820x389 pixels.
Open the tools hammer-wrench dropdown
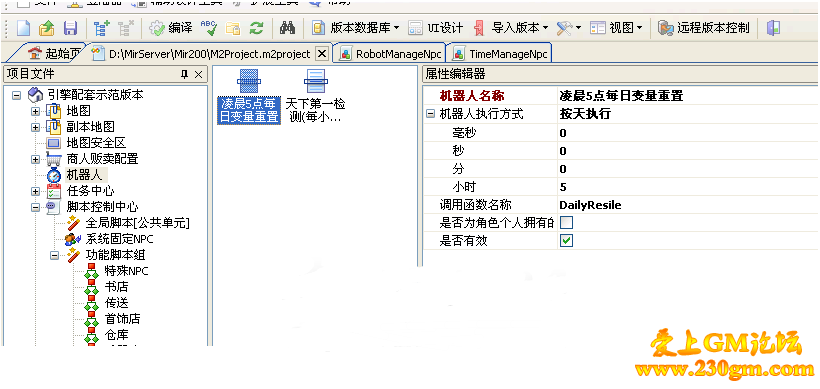tap(568, 28)
